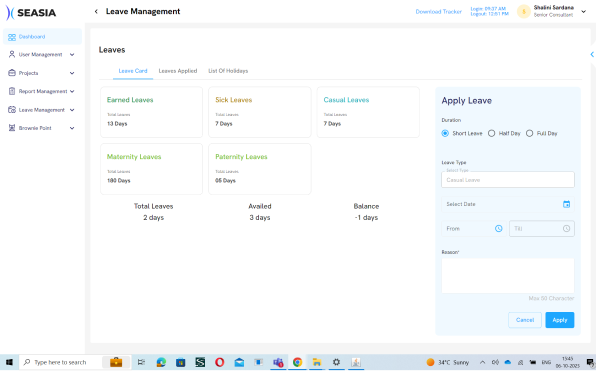This screenshot has height=374, width=596.
Task: Open Google Chrome from taskbar
Action: pyautogui.click(x=298, y=362)
